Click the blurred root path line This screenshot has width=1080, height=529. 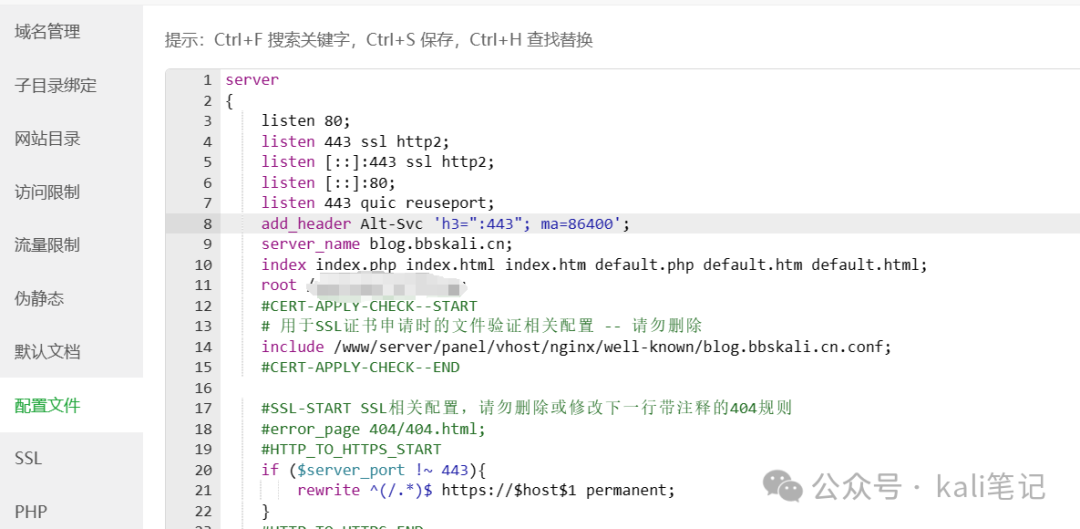coord(364,285)
